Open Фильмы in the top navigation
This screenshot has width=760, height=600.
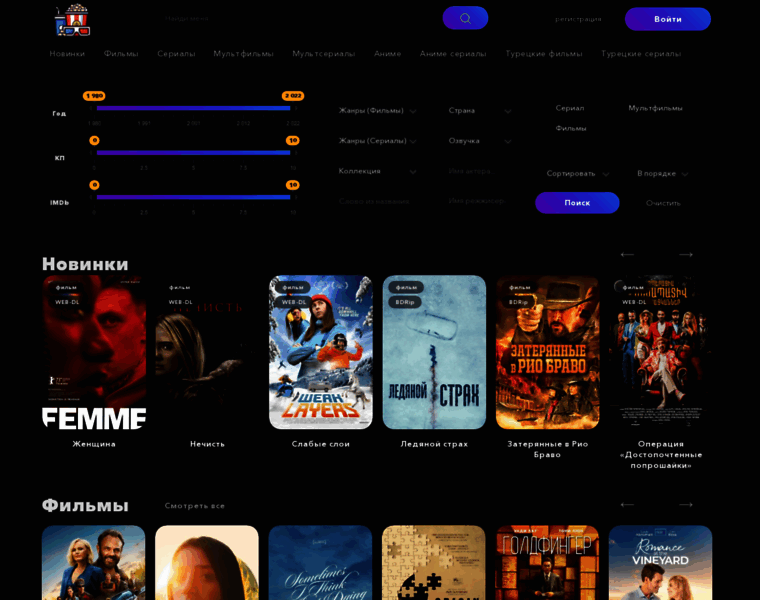tap(121, 54)
